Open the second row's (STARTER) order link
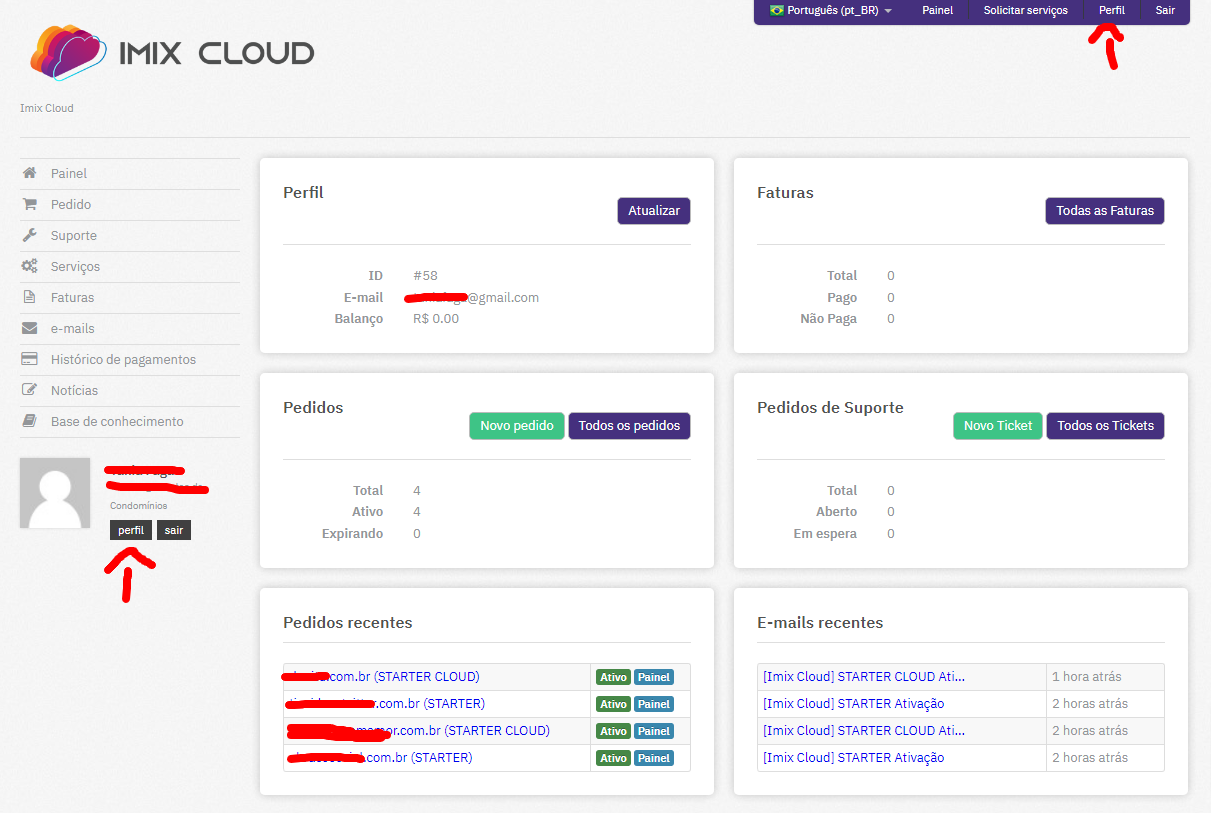Image resolution: width=1211 pixels, height=813 pixels. pyautogui.click(x=385, y=704)
